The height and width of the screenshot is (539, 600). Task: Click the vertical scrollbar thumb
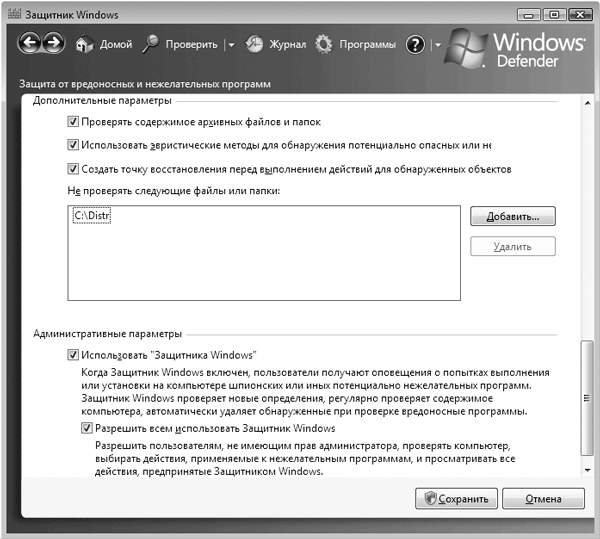tap(587, 398)
